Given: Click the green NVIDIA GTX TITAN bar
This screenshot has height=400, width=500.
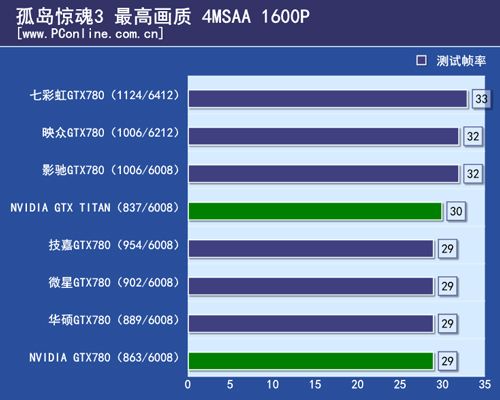Looking at the screenshot, I should click(315, 211).
